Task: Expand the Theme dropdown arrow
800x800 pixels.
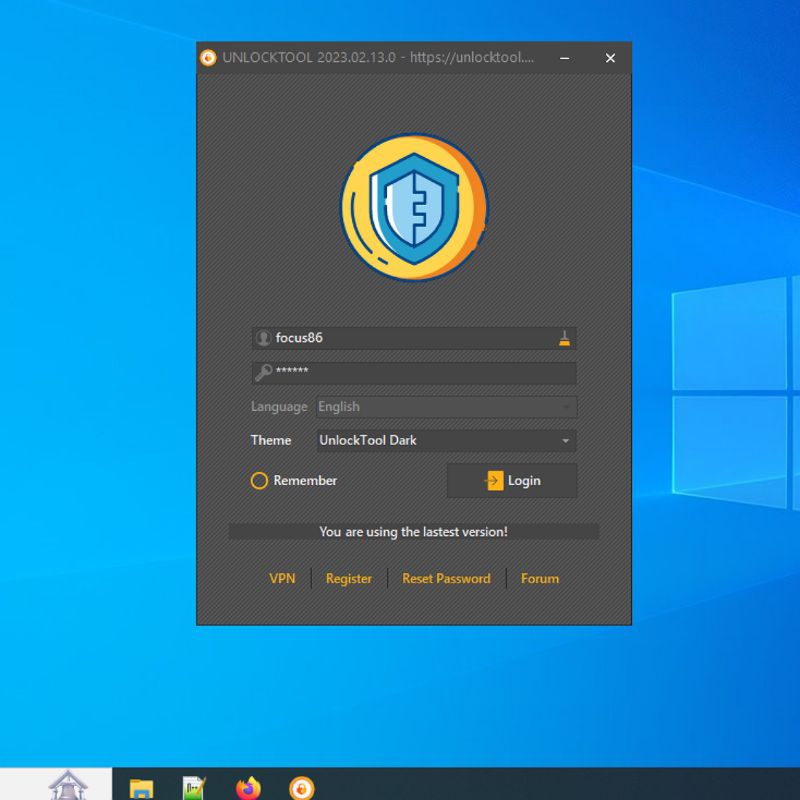Action: pyautogui.click(x=565, y=441)
